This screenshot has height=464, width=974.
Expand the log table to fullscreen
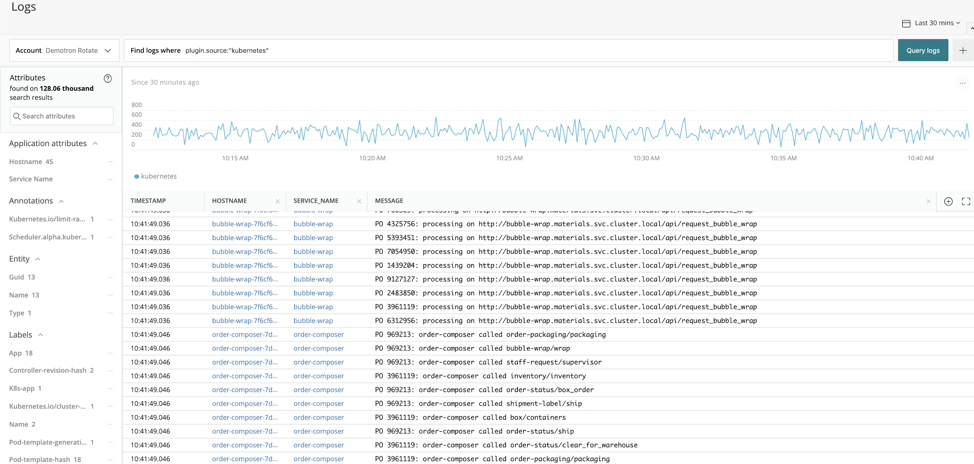tap(965, 201)
